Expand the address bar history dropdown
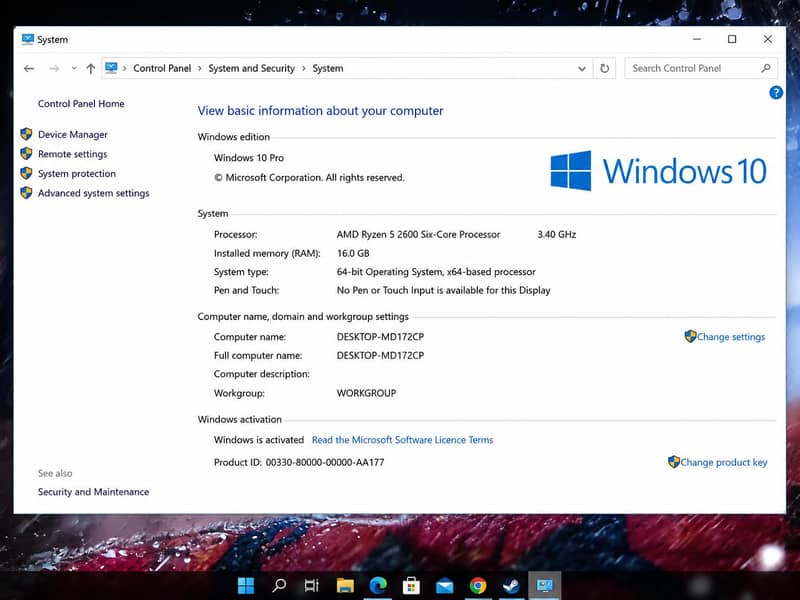800x600 pixels. pos(582,68)
